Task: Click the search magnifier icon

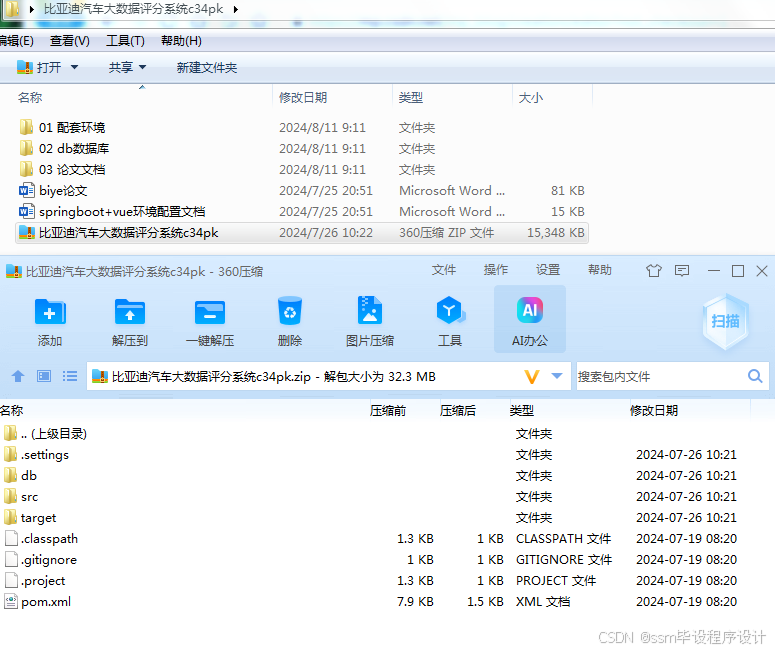Action: coord(755,377)
